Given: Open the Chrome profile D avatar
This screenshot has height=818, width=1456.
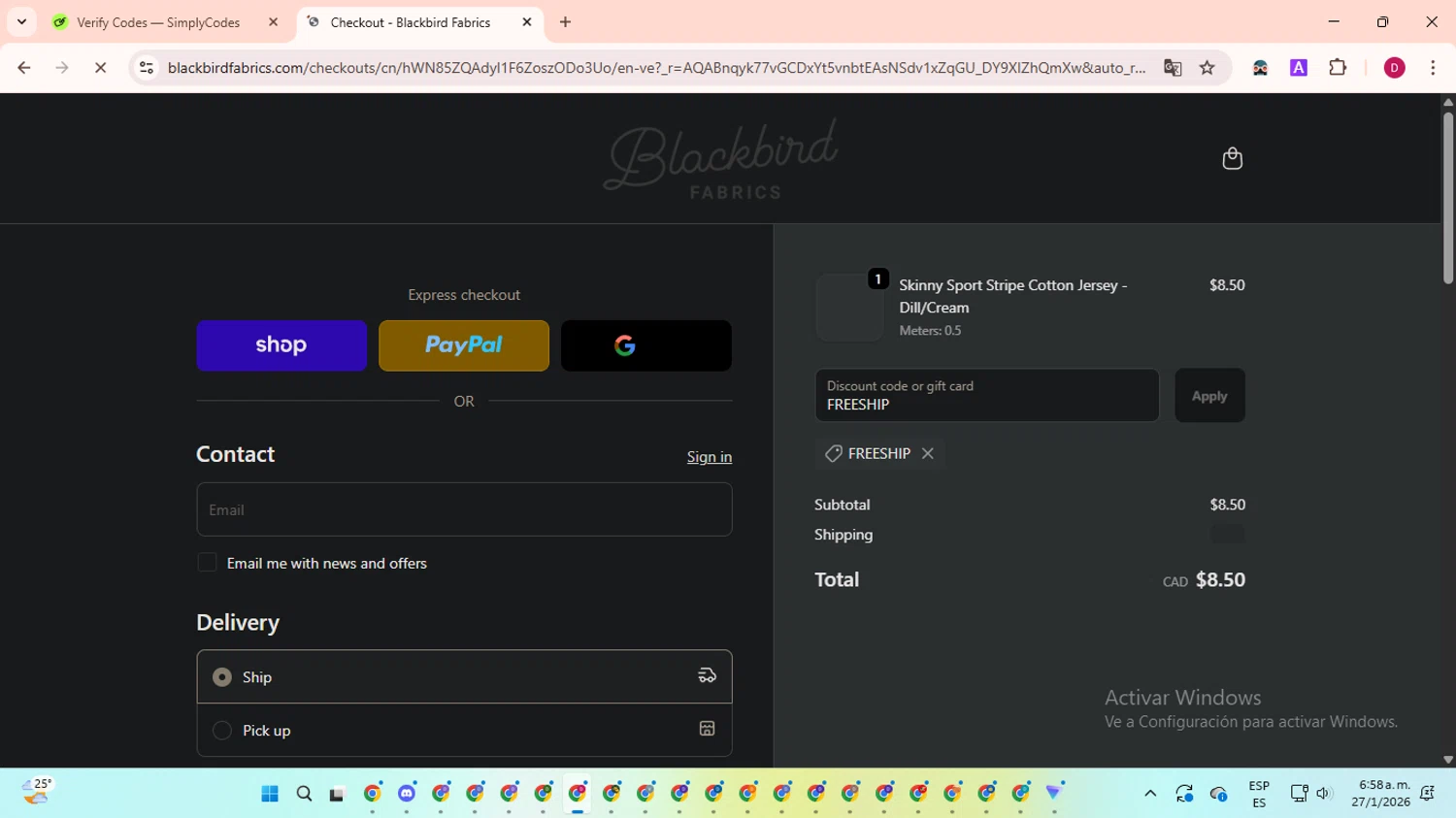Looking at the screenshot, I should pos(1394,67).
